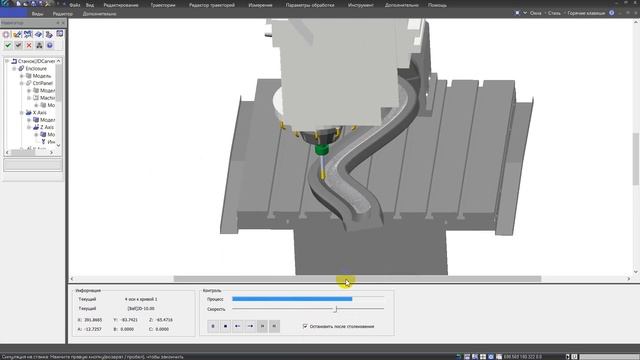Click the fifth machine-parts icon in navigator toolbar
This screenshot has height=360, width=640.
49,34
